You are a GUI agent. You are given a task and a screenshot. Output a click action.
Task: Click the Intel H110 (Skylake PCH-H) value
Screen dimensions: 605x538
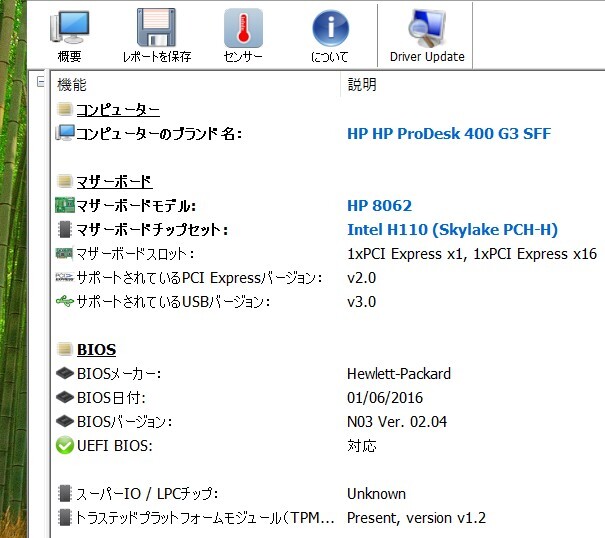[x=452, y=230]
